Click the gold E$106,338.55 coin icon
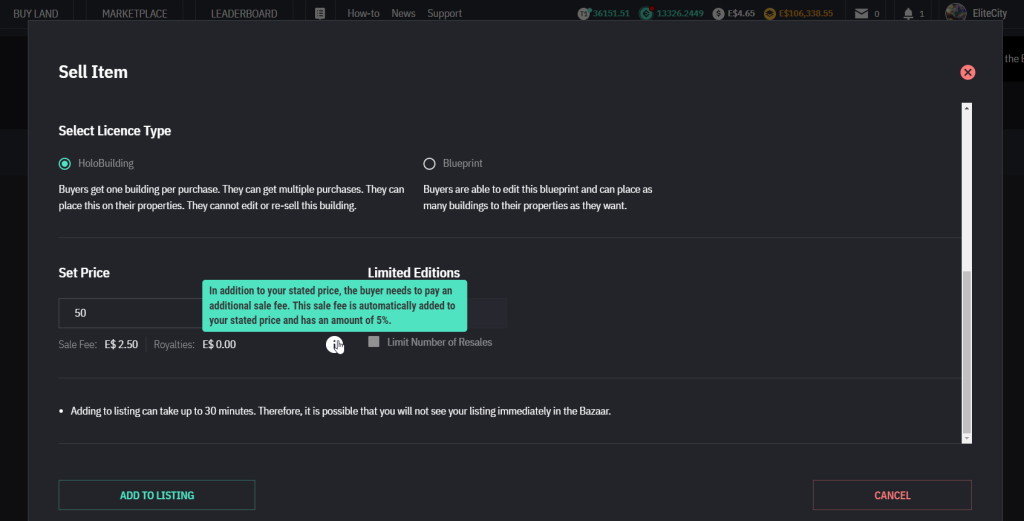Viewport: 1024px width, 521px height. [x=769, y=14]
